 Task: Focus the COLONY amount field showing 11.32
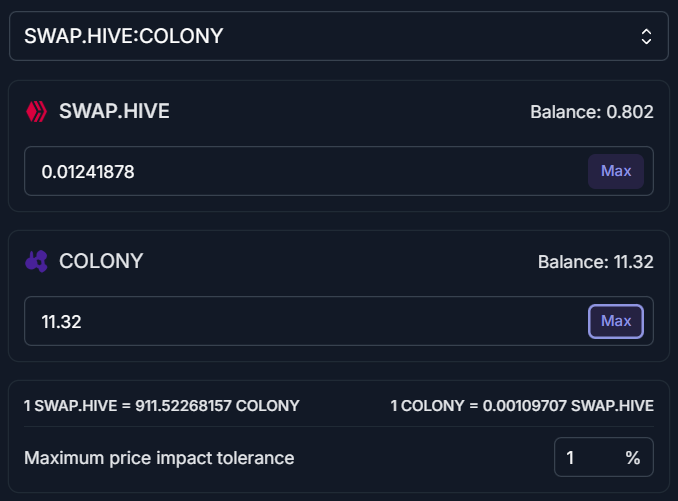coord(305,321)
